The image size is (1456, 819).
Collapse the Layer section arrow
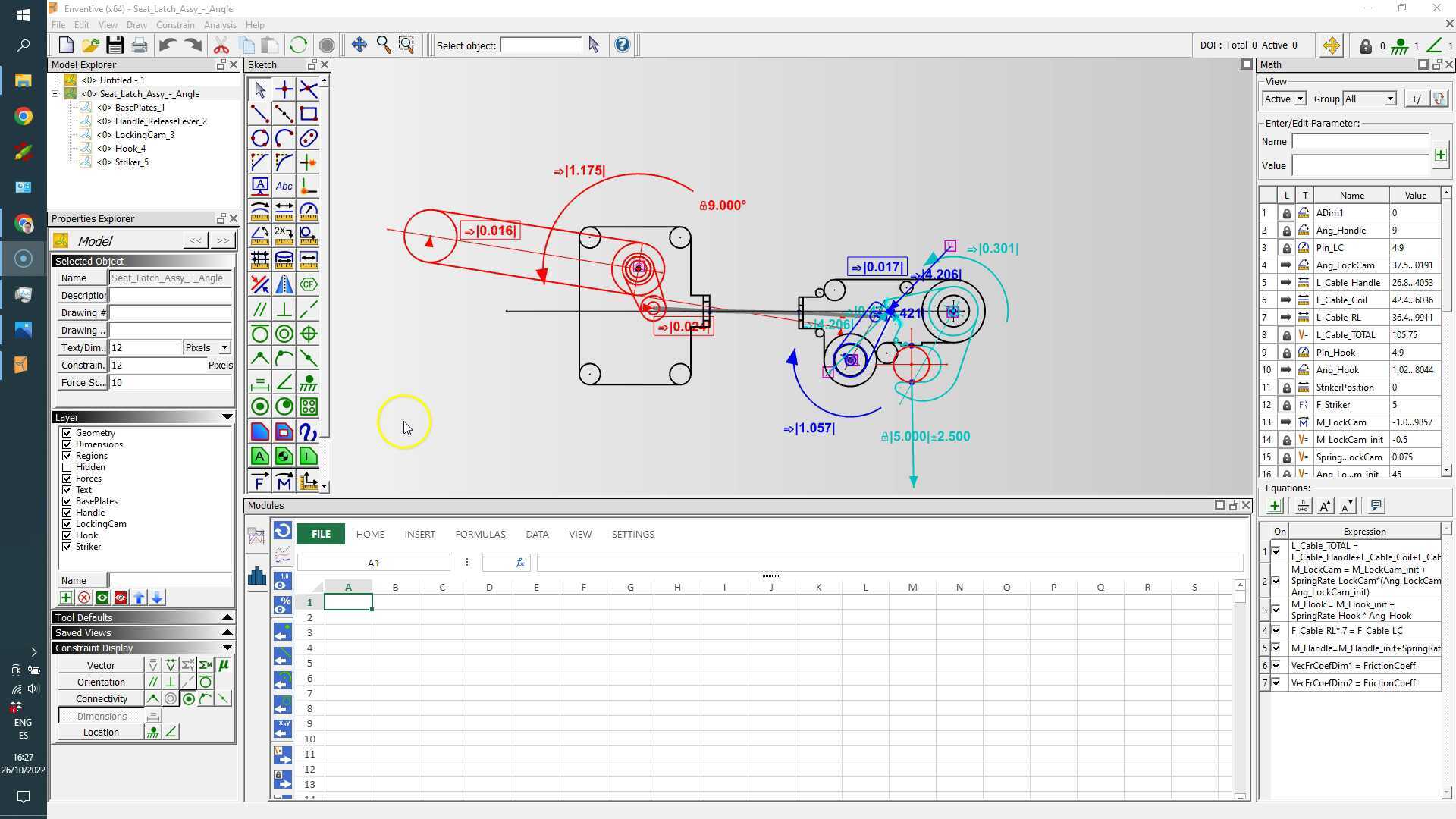(227, 417)
